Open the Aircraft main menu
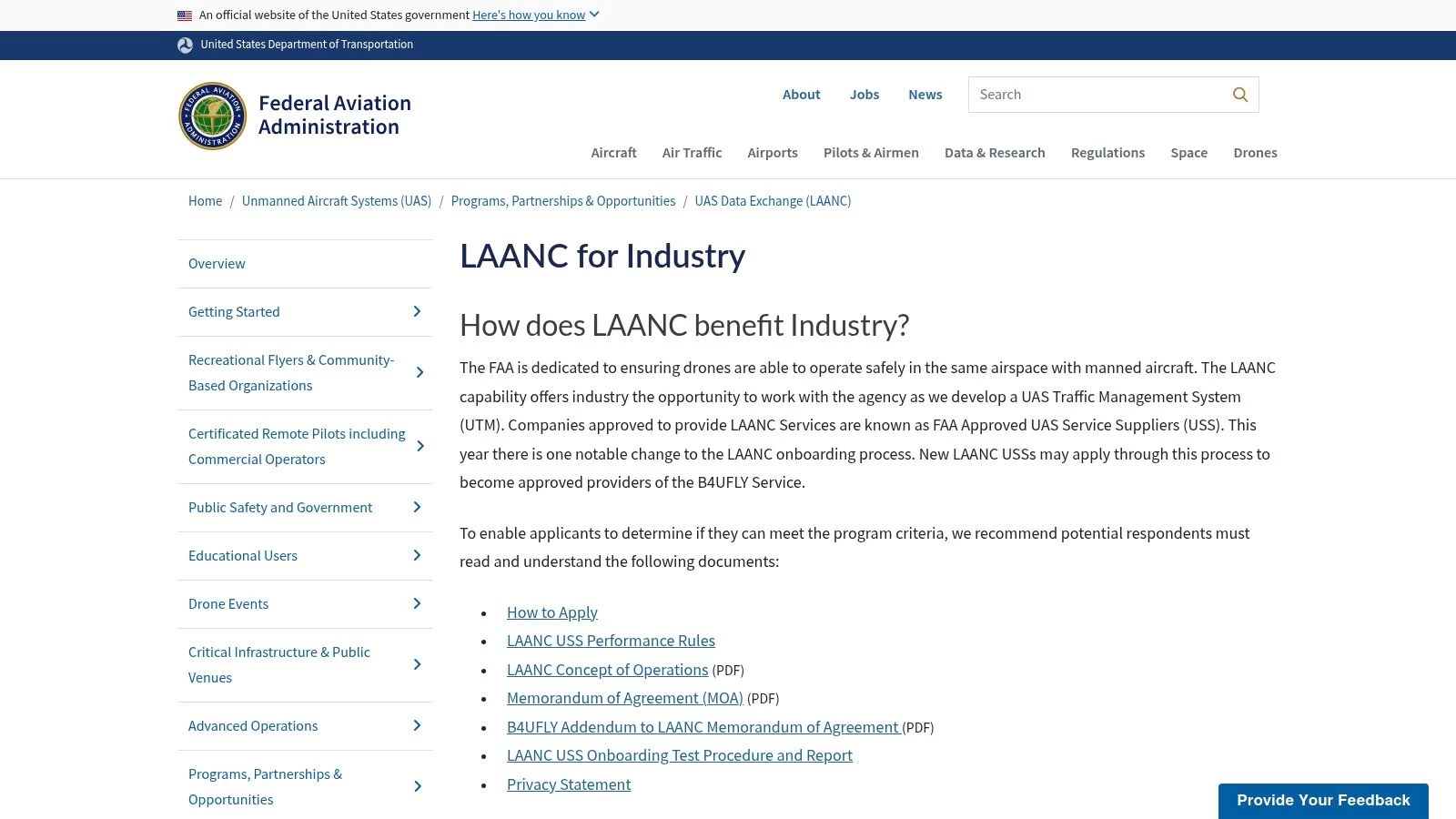This screenshot has height=819, width=1456. 613,153
